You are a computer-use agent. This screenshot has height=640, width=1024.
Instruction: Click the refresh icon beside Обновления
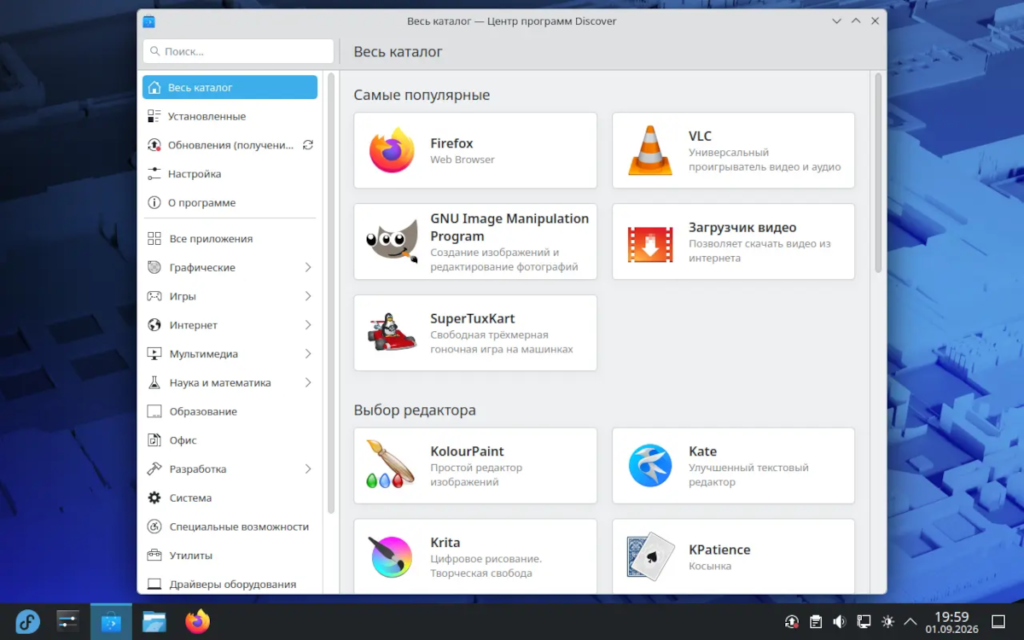coord(308,145)
